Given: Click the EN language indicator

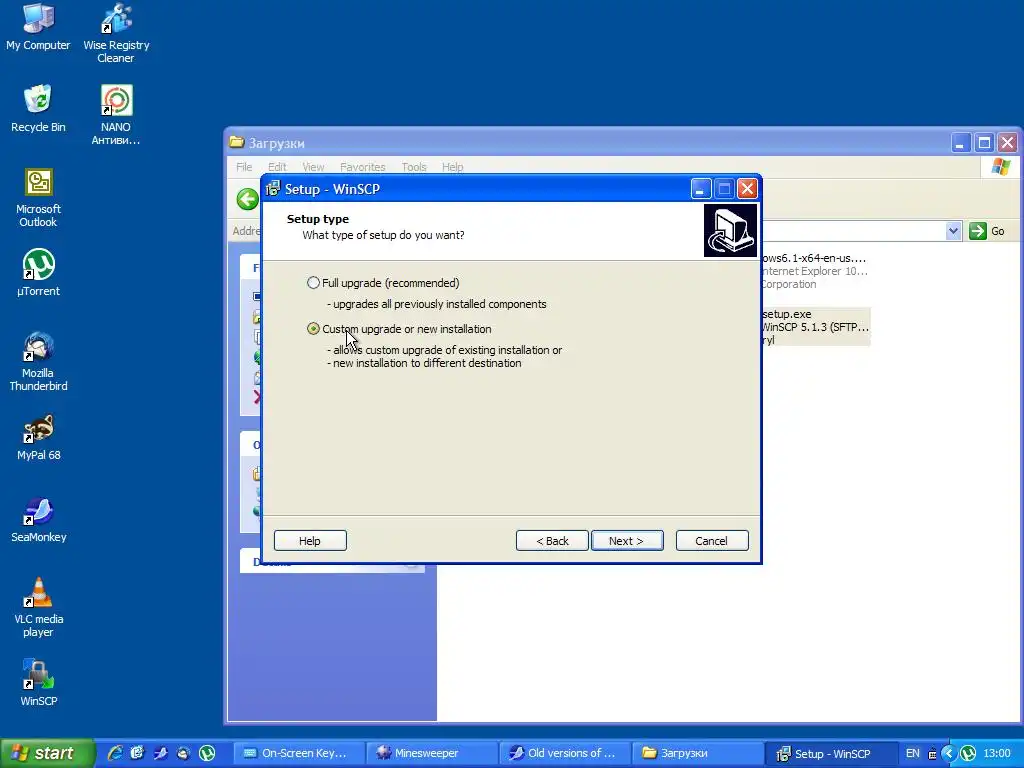Looking at the screenshot, I should (x=912, y=753).
